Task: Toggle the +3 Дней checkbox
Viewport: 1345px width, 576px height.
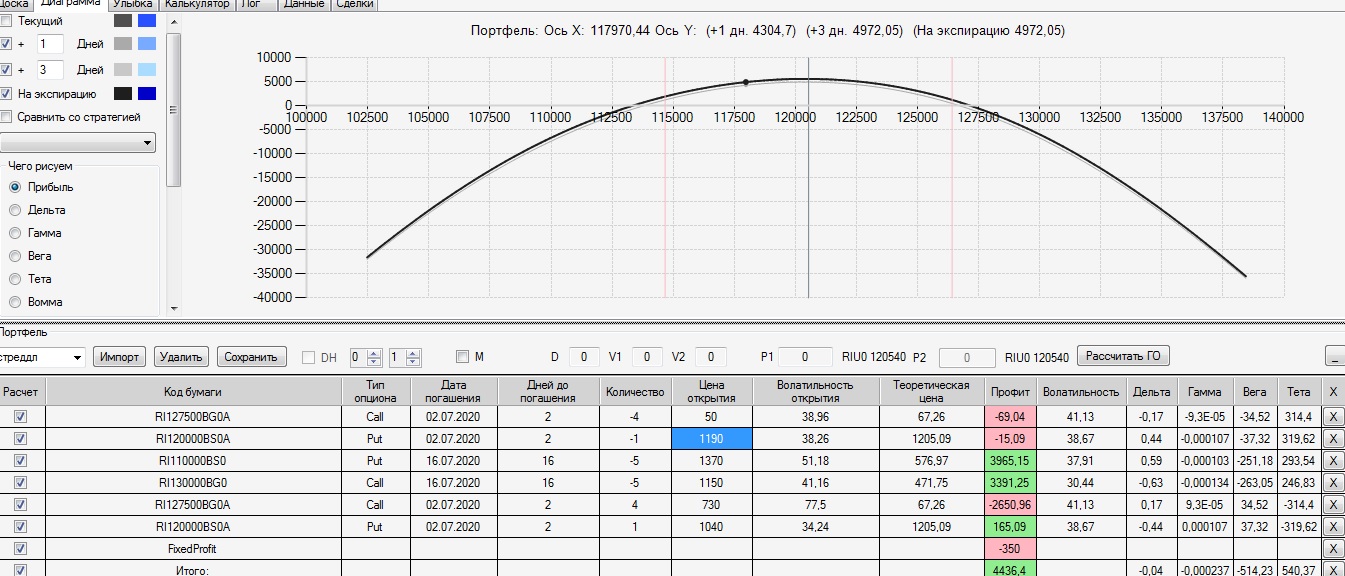Action: click(x=7, y=70)
